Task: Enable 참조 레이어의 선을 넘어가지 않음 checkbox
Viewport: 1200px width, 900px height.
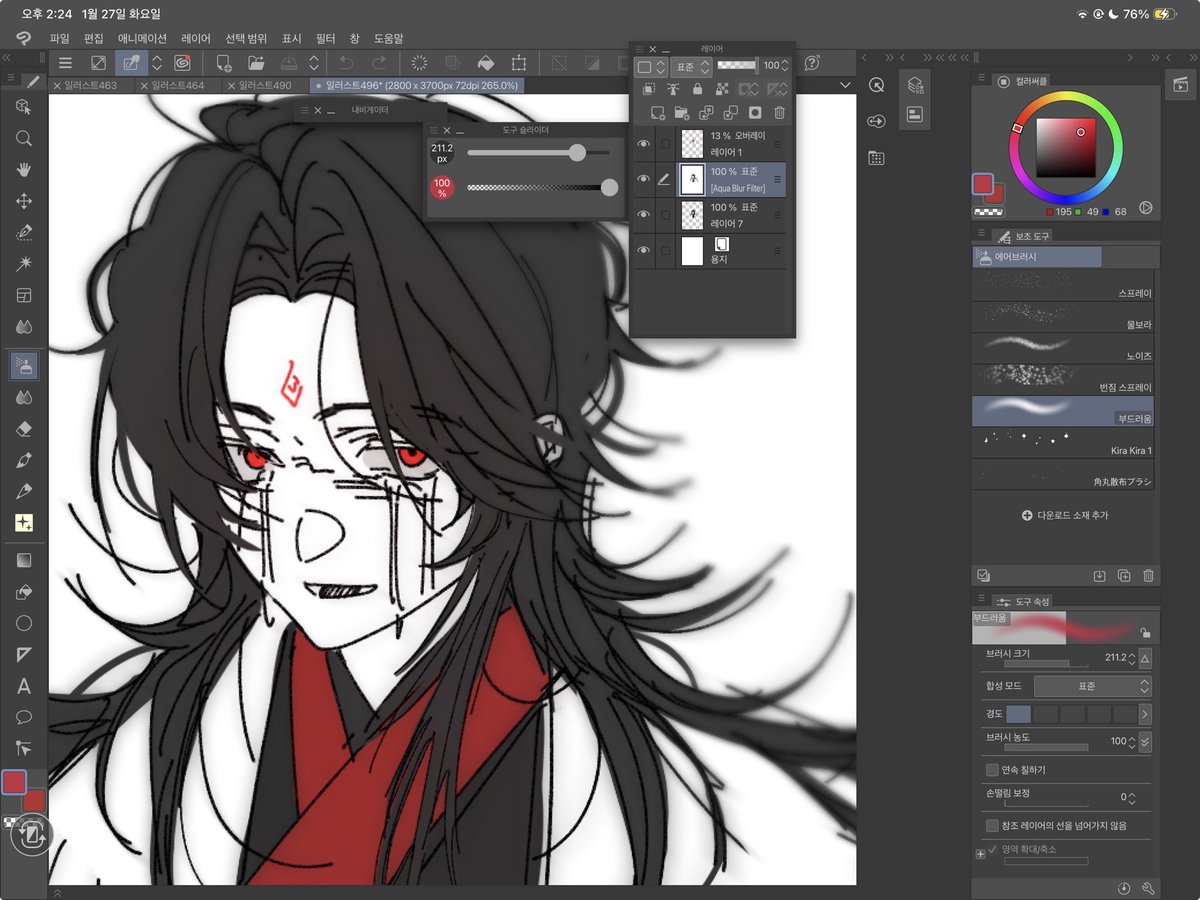Action: point(992,826)
